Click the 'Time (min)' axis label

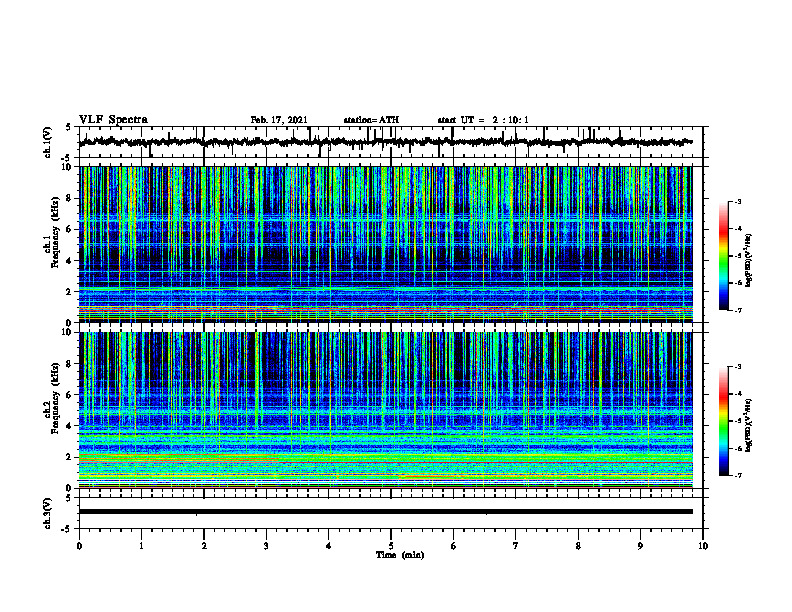click(400, 555)
